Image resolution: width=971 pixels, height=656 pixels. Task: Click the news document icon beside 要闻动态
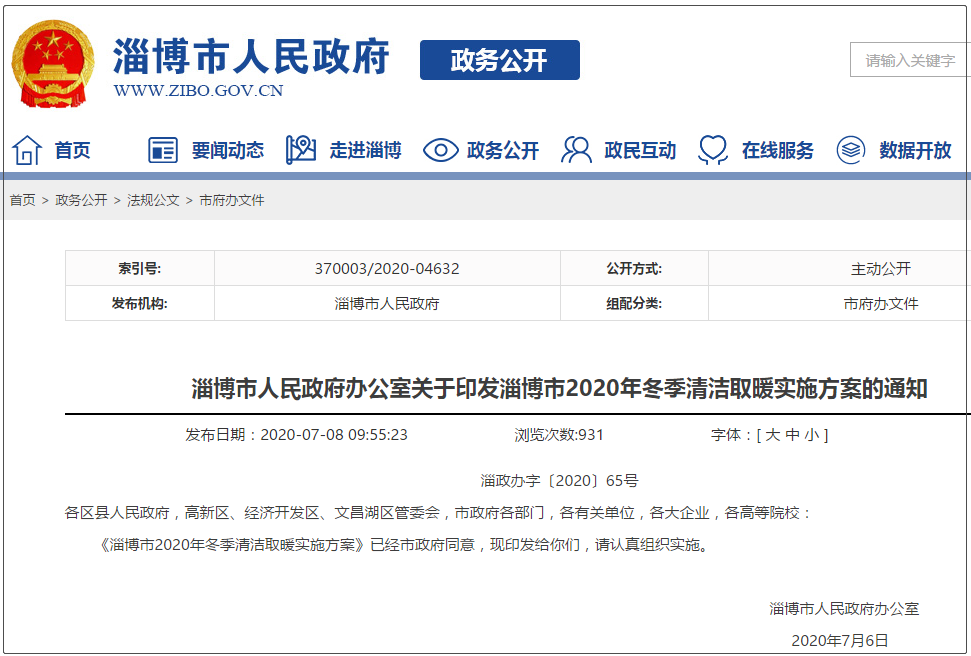(x=162, y=150)
